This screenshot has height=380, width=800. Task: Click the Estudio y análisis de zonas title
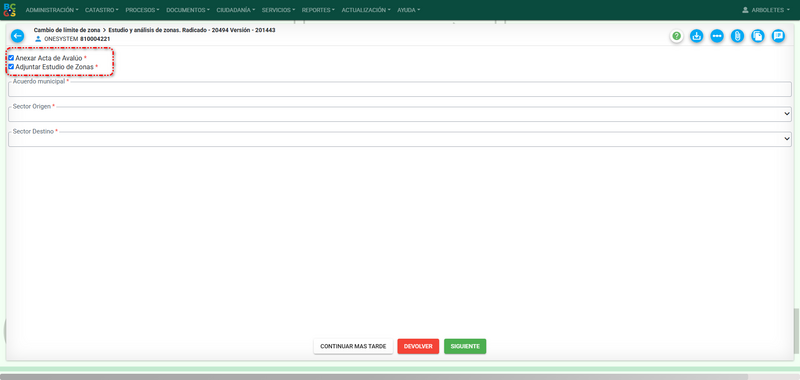click(144, 30)
